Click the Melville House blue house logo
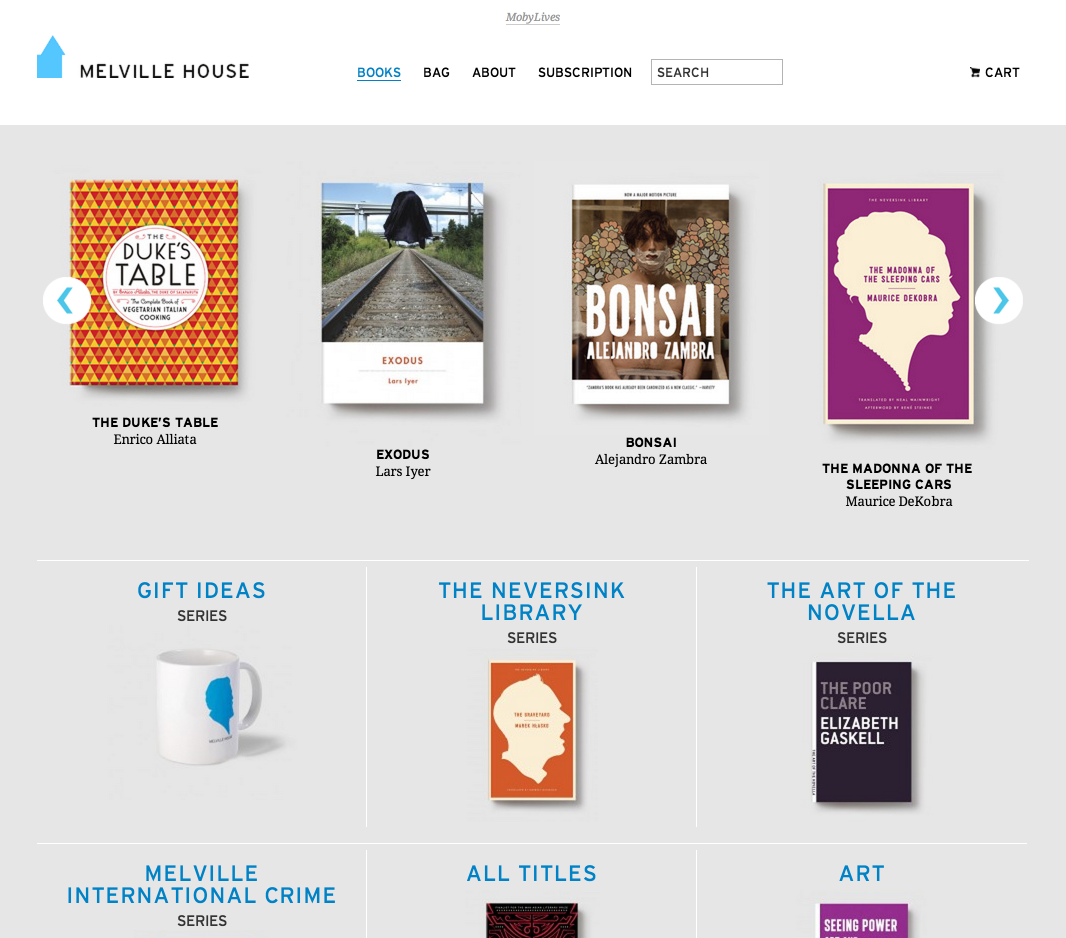The height and width of the screenshot is (938, 1066). coord(51,58)
